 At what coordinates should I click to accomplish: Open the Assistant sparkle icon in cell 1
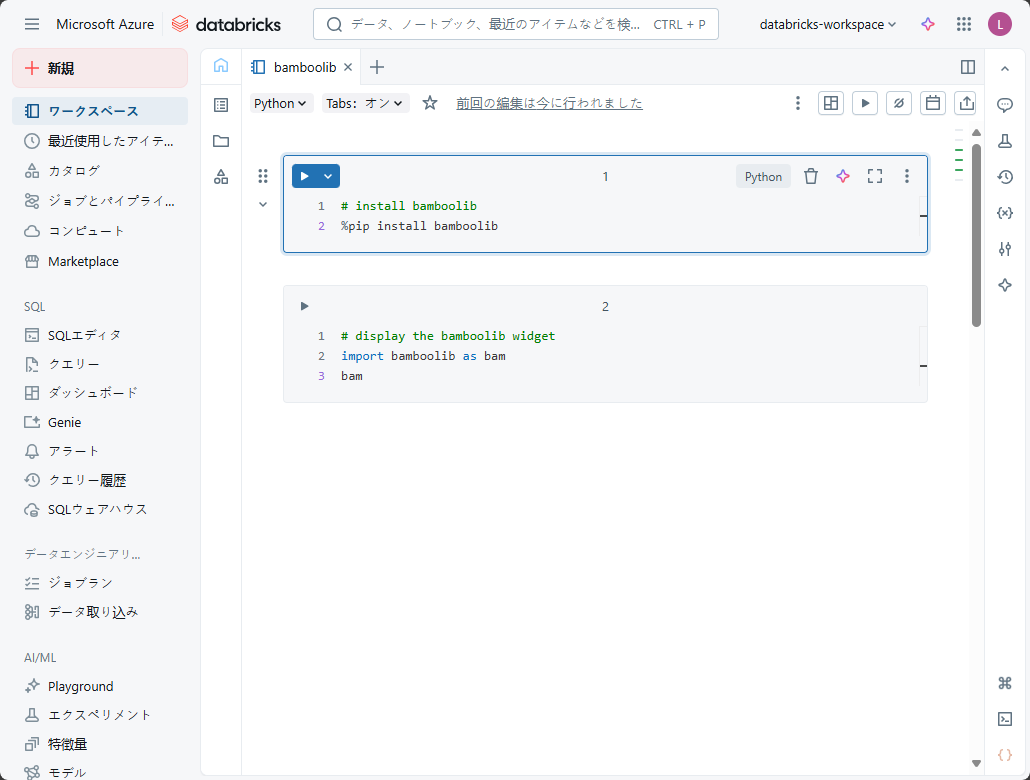tap(843, 176)
